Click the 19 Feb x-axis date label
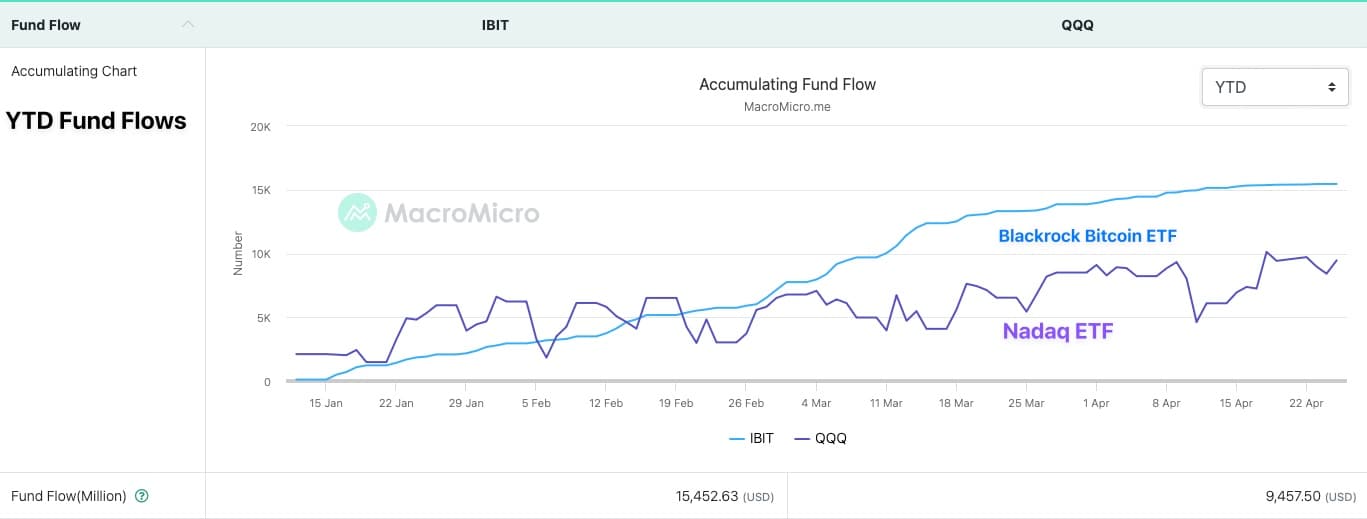 pyautogui.click(x=676, y=403)
